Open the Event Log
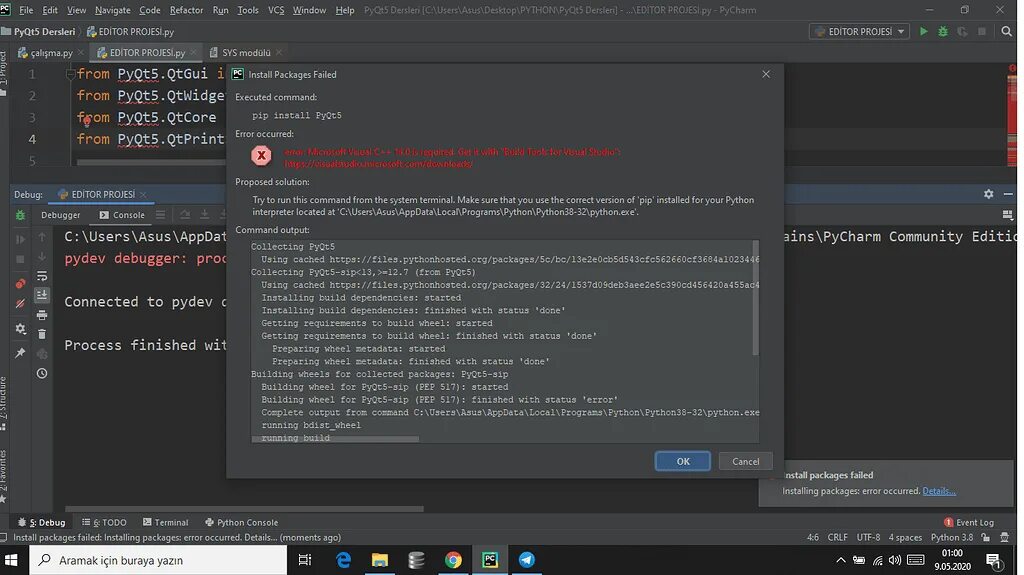 [968, 522]
